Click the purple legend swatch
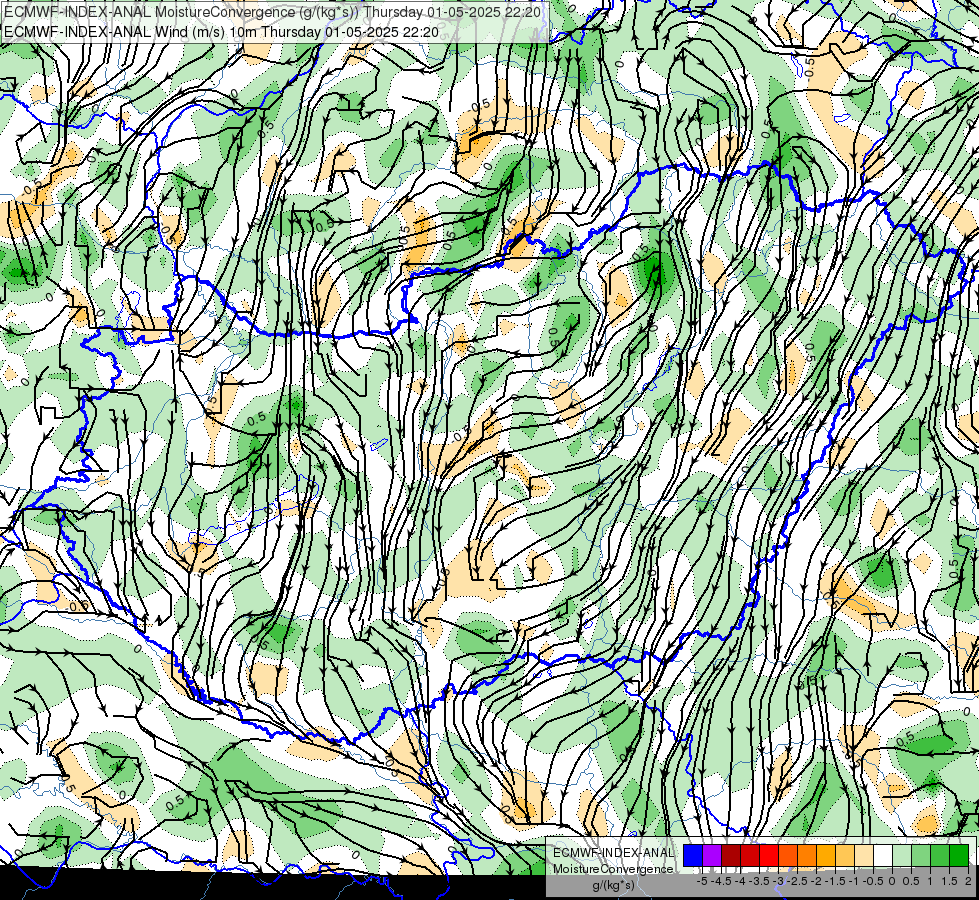979x900 pixels. tap(712, 856)
